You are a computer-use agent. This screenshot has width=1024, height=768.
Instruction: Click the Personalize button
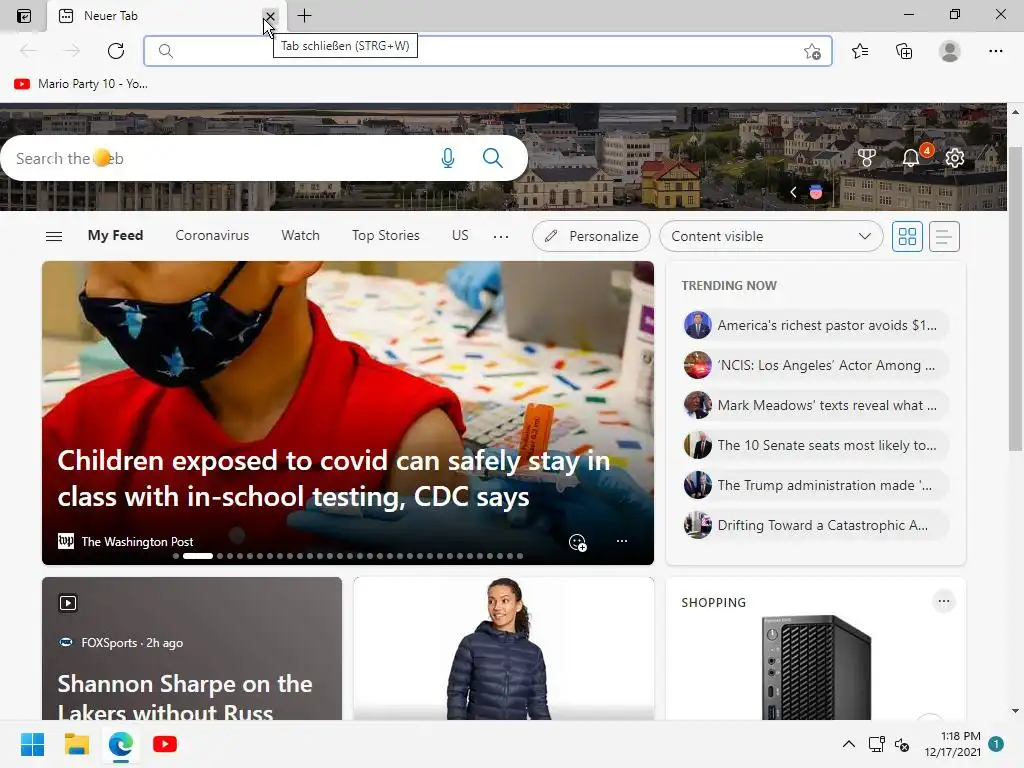(591, 236)
